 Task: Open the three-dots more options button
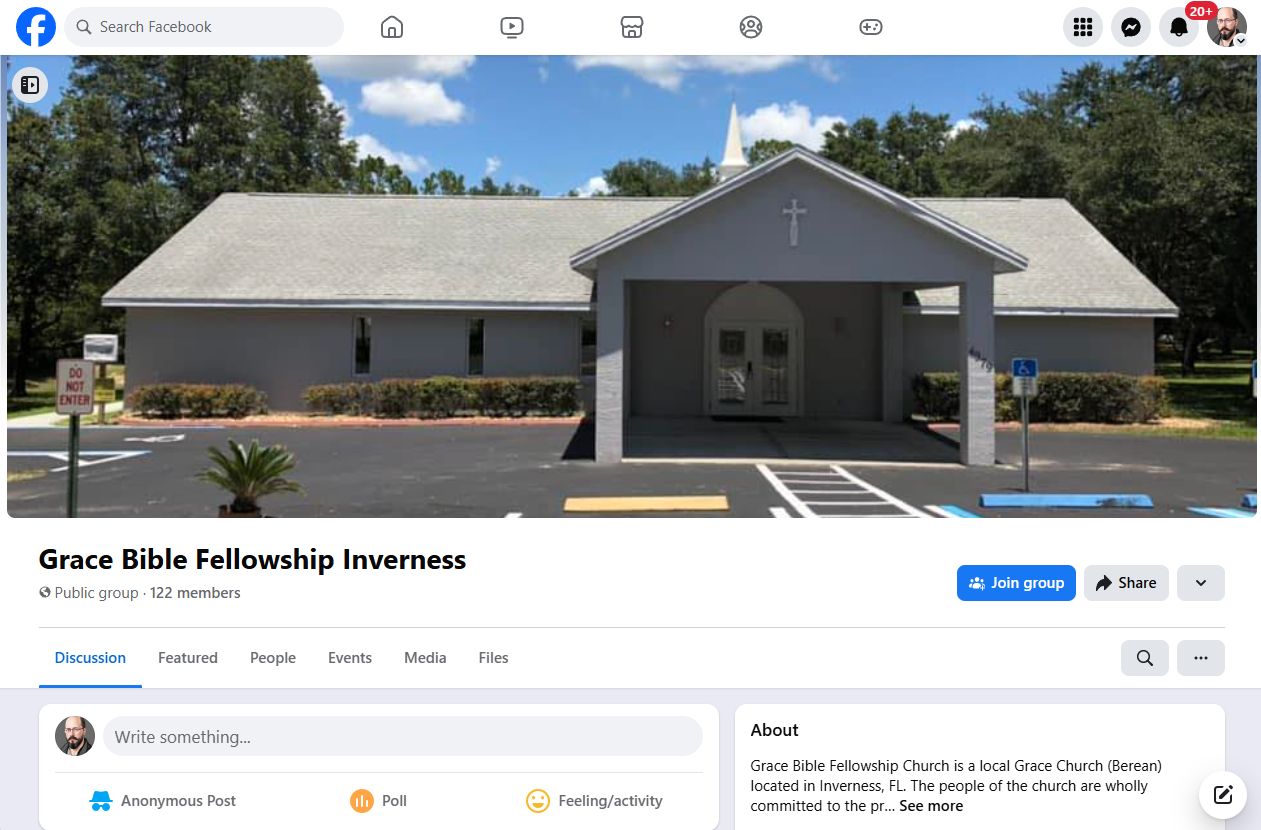1201,658
